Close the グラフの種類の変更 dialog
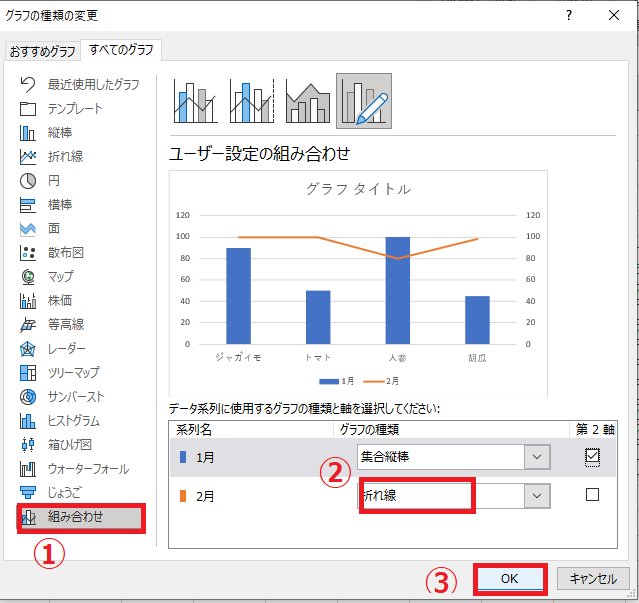 click(614, 15)
